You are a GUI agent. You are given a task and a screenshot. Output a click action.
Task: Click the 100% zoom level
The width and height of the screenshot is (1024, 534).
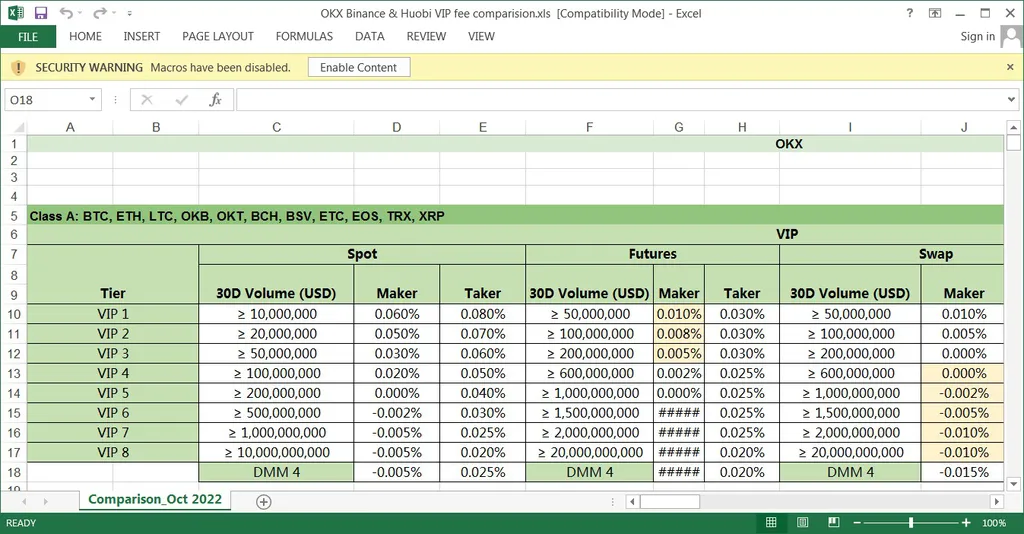pyautogui.click(x=994, y=523)
